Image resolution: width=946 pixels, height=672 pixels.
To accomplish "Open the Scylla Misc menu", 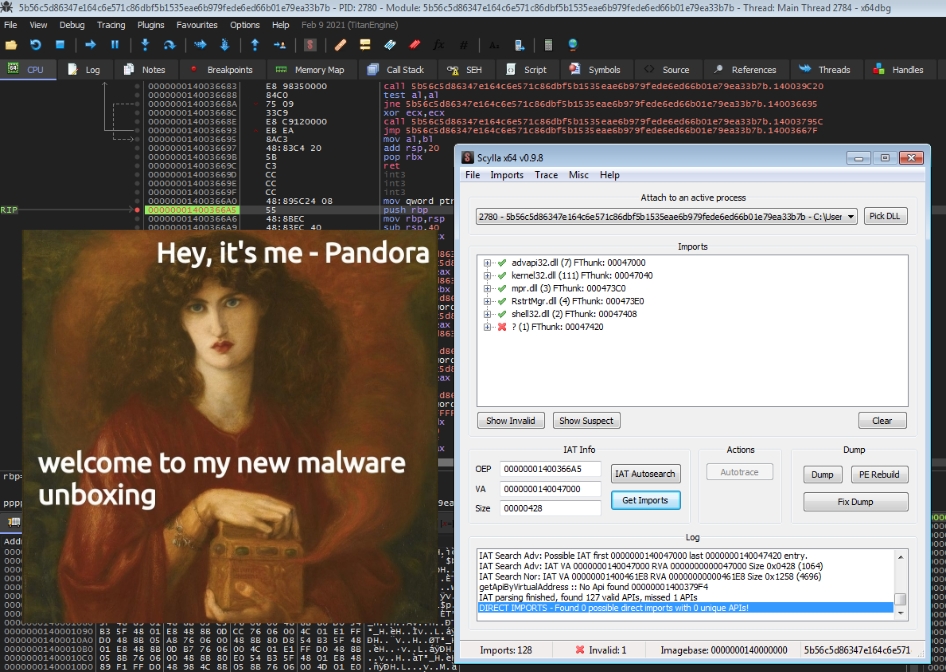I will 579,175.
